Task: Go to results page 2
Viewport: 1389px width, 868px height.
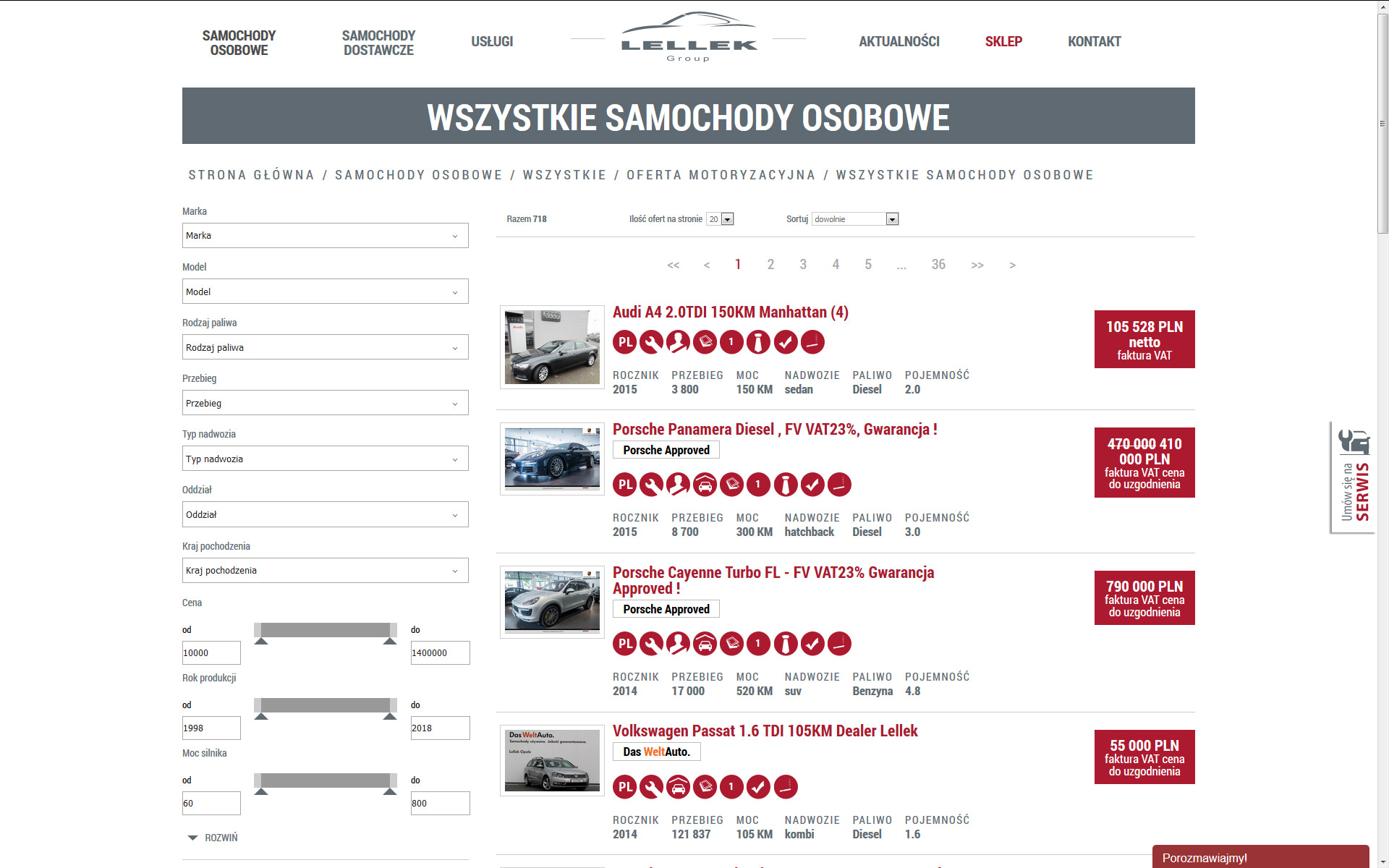Action: (x=770, y=265)
